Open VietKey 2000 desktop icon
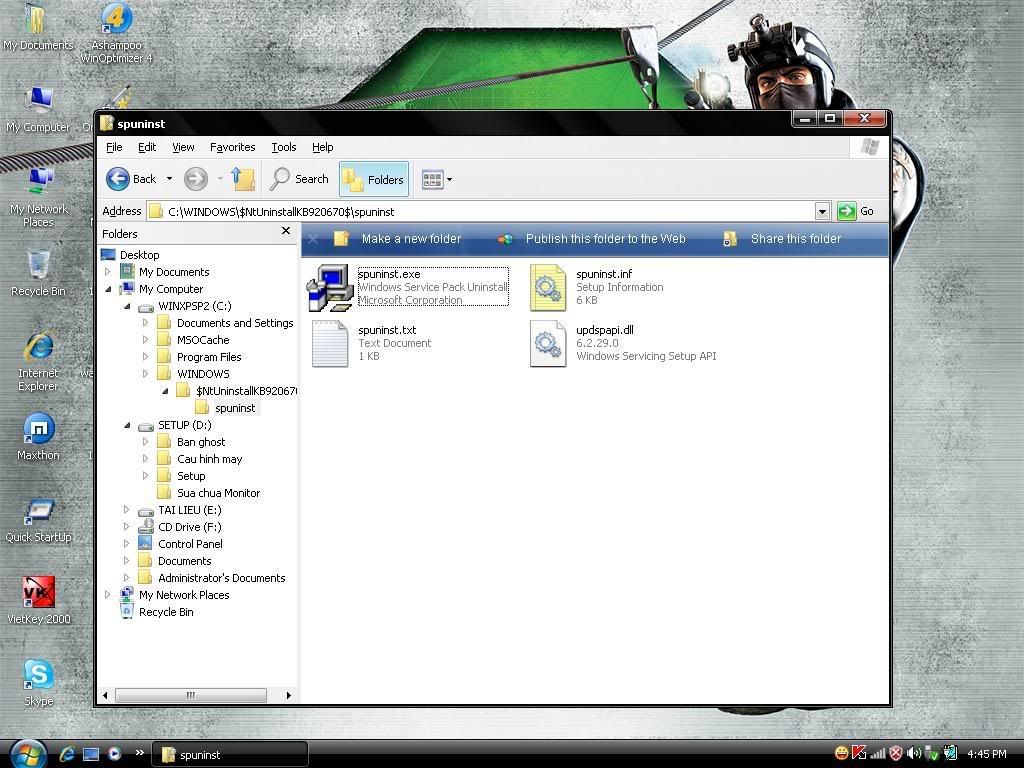 pos(38,600)
